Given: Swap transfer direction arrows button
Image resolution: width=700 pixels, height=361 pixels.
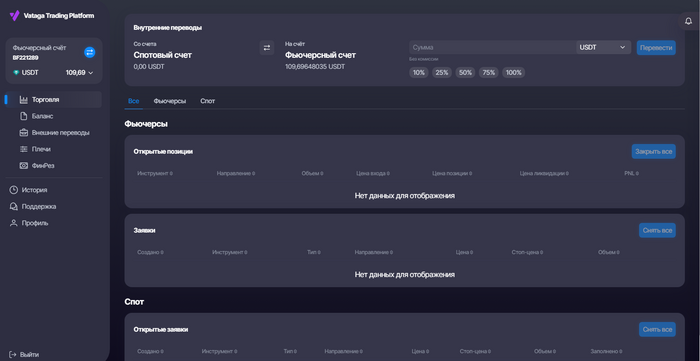Looking at the screenshot, I should [x=267, y=48].
